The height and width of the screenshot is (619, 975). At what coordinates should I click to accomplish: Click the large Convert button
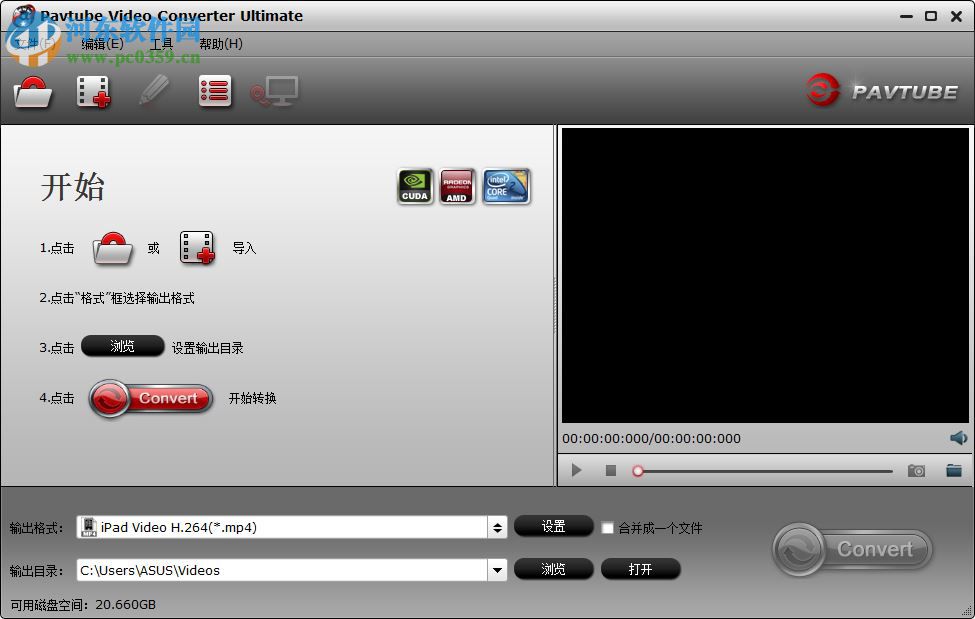(x=851, y=549)
